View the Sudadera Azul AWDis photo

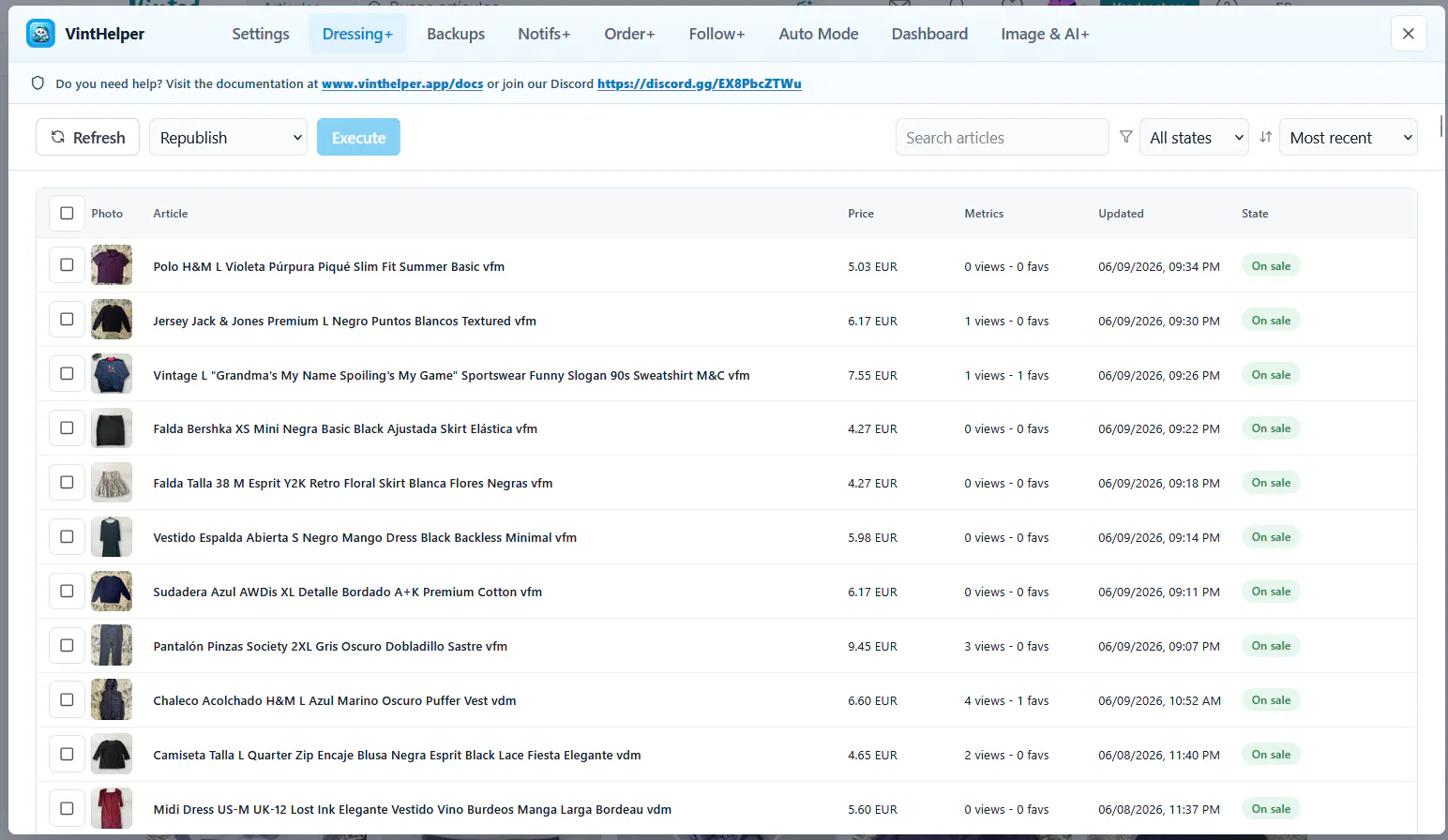click(x=112, y=592)
